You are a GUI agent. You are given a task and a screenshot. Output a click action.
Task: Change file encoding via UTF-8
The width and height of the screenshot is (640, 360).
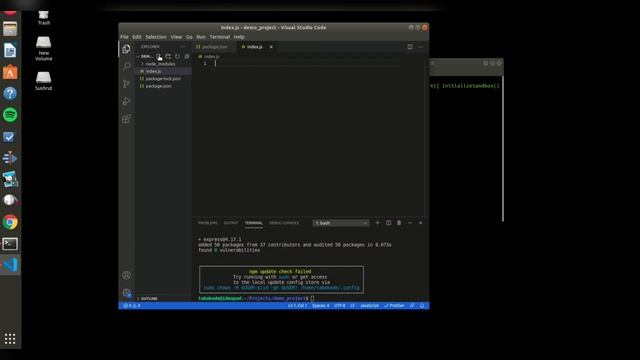coord(340,306)
